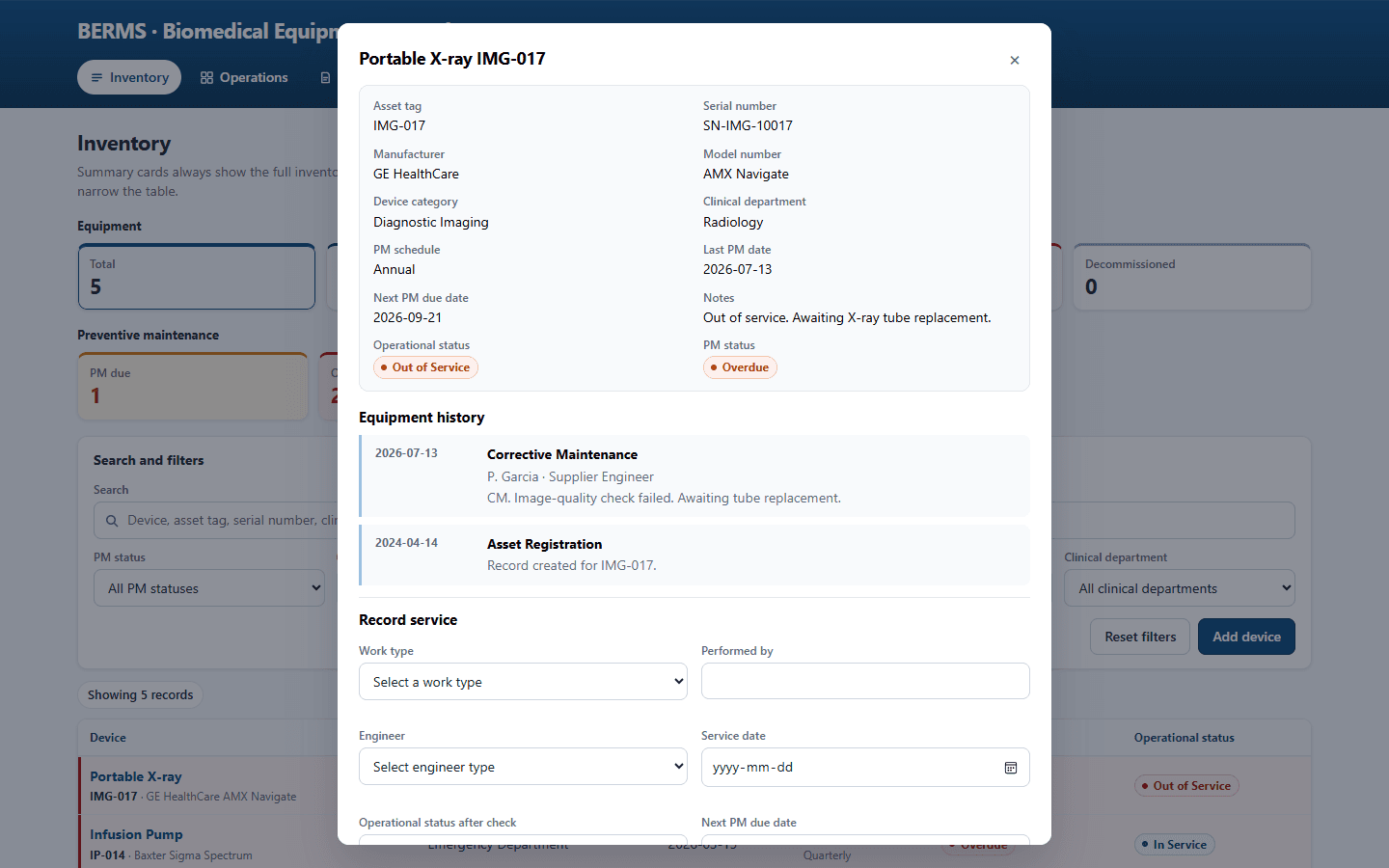Screen dimensions: 1389x868
Task: Open the Work type dropdown
Action: pos(523,682)
